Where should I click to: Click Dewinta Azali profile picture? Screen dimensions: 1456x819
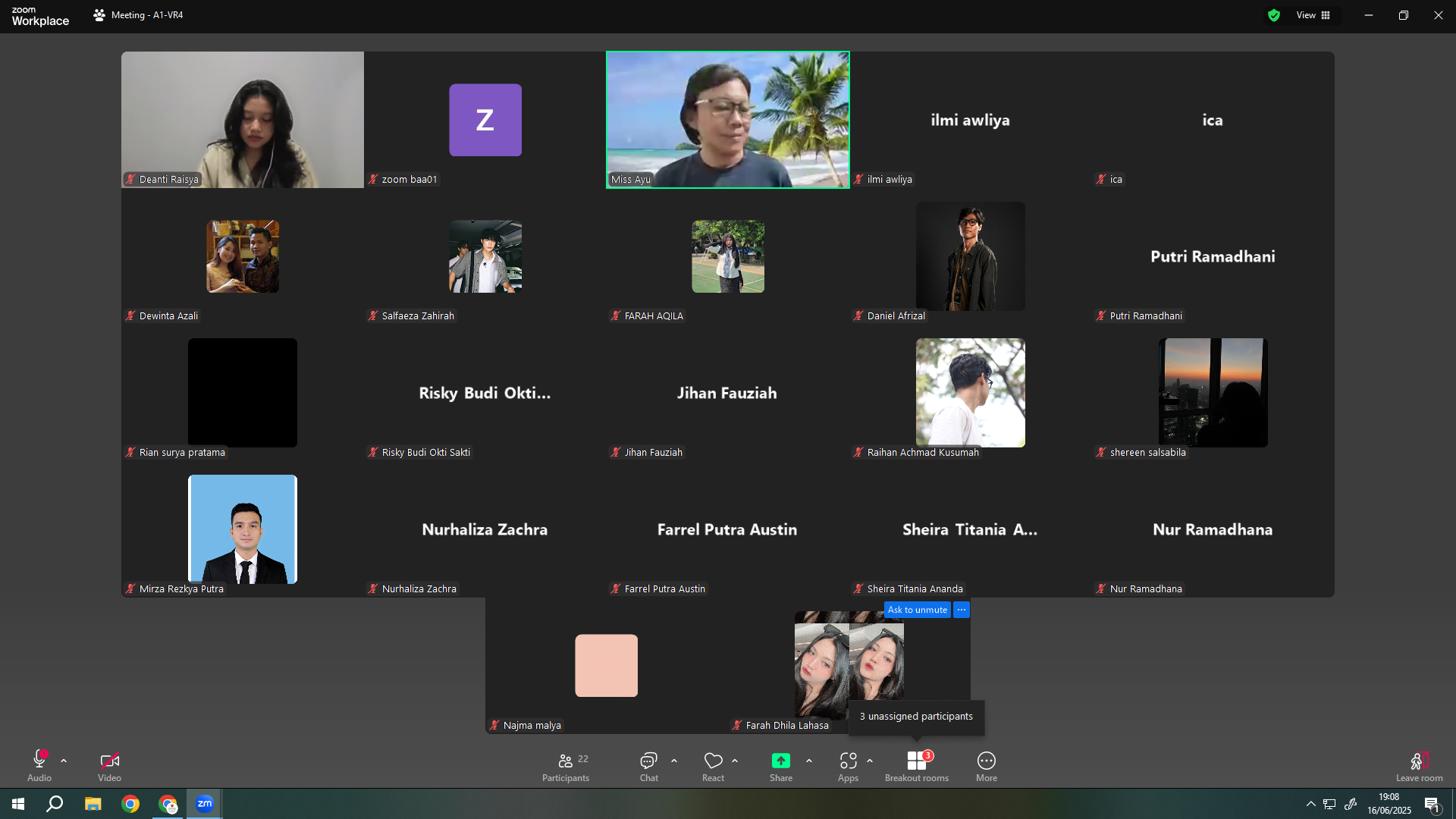pyautogui.click(x=243, y=256)
